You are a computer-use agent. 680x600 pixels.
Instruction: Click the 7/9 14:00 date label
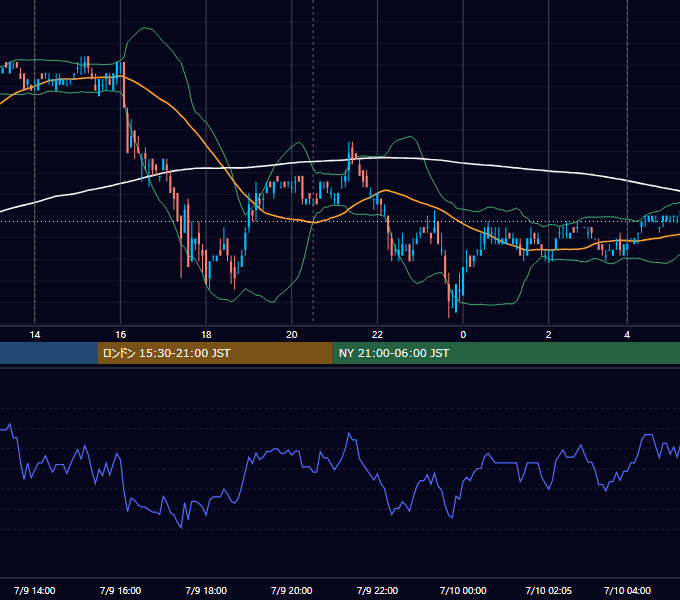point(35,590)
